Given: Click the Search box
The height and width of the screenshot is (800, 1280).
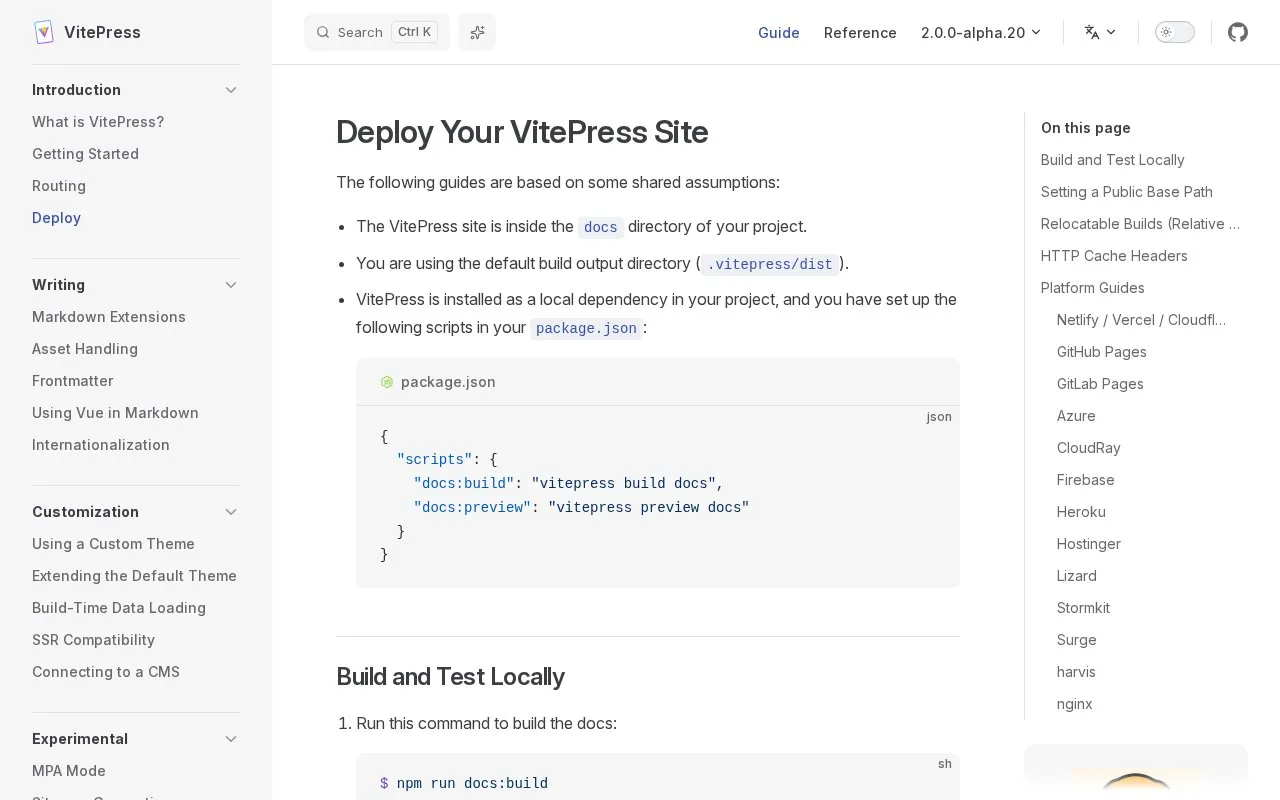Looking at the screenshot, I should click(x=377, y=32).
